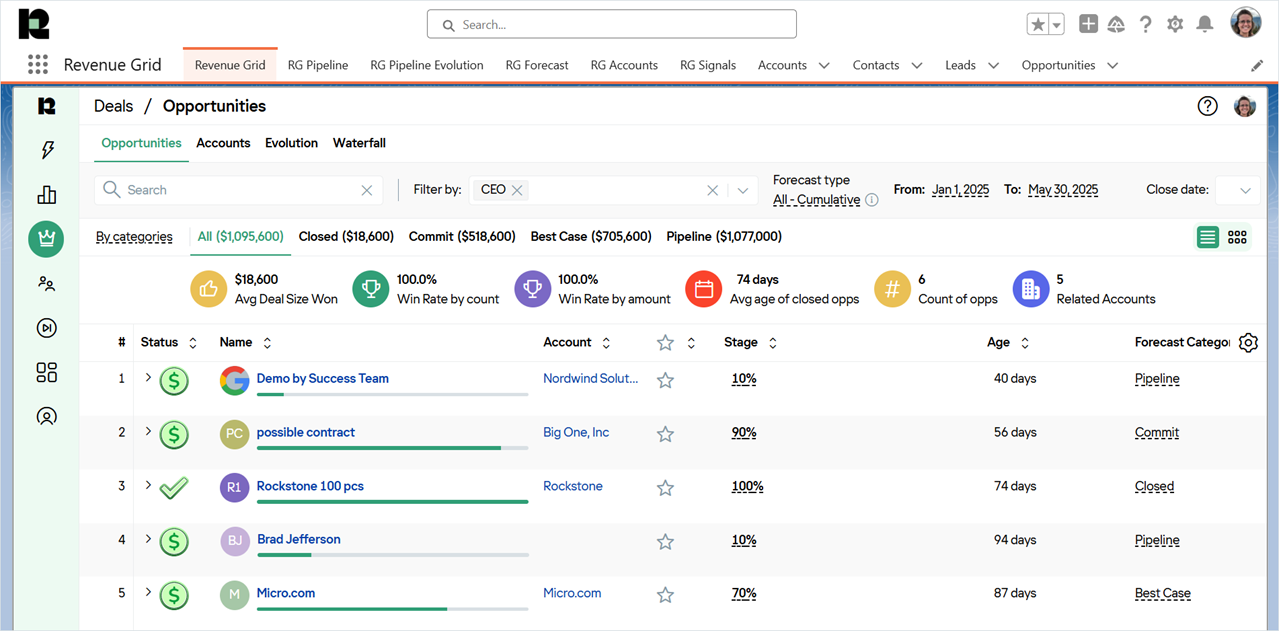The width and height of the screenshot is (1279, 631).
Task: Expand row 3 Rockstone 100 pcs
Action: click(148, 485)
